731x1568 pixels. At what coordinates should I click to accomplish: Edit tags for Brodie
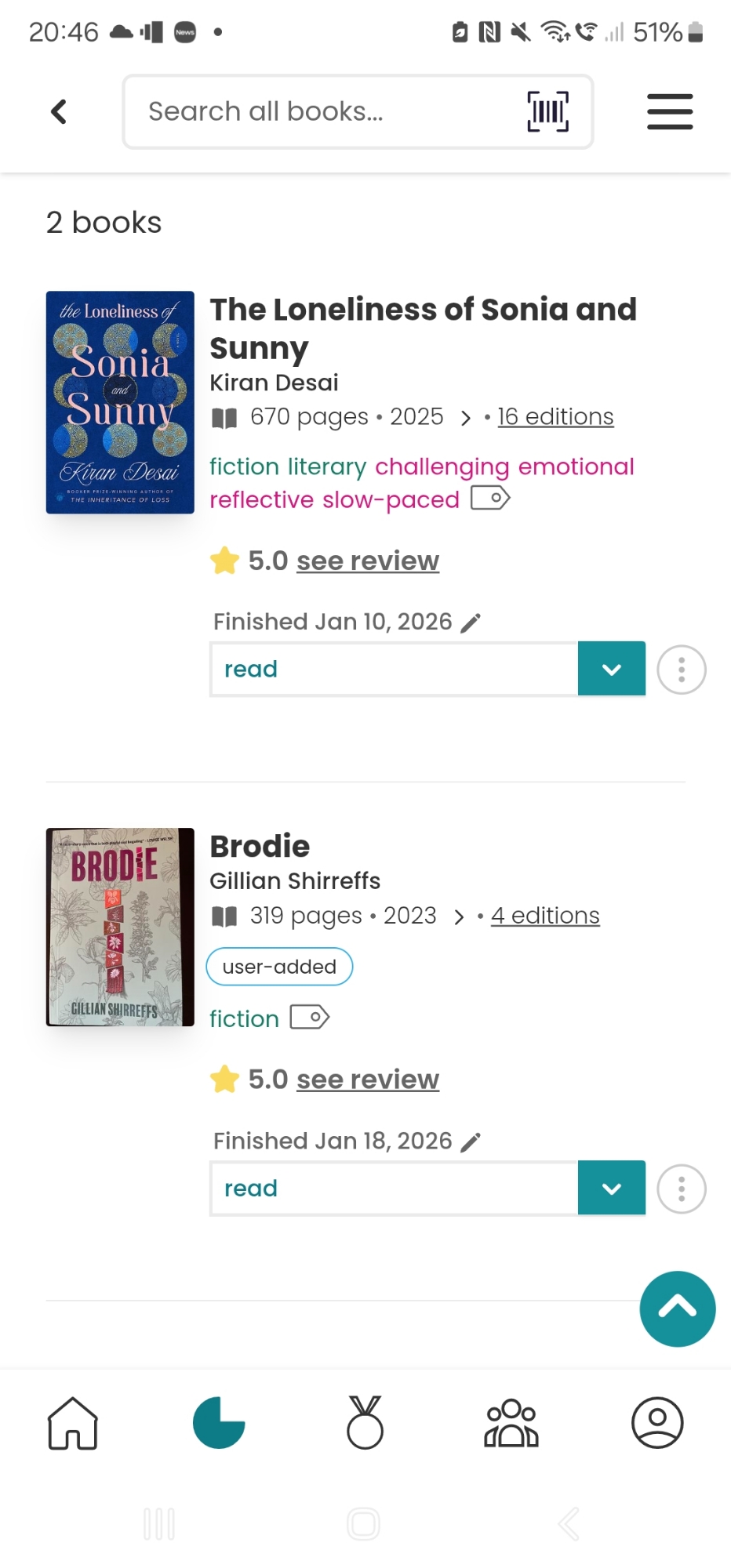pyautogui.click(x=310, y=1018)
